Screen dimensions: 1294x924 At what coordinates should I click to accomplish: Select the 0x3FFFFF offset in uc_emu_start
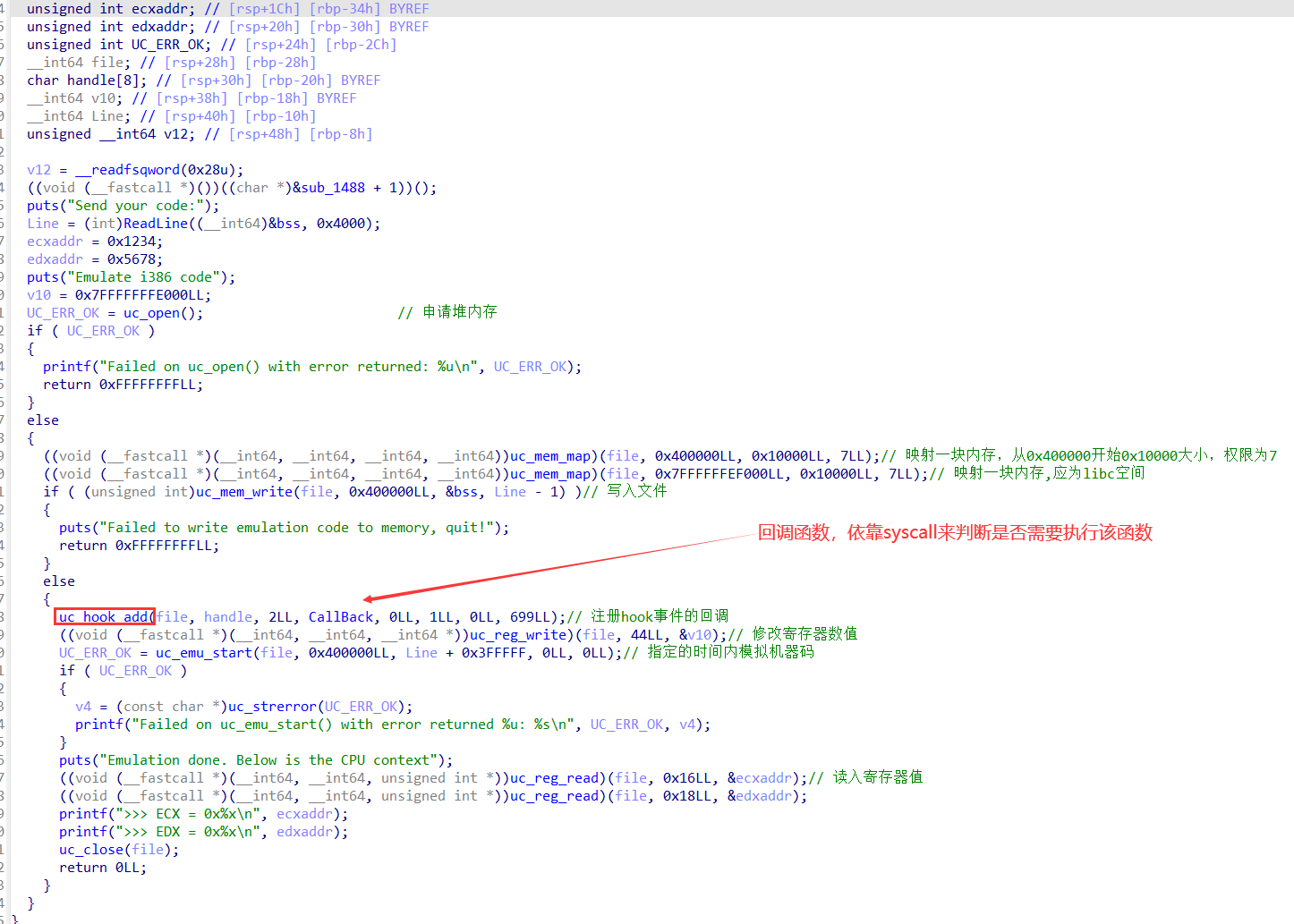494,653
